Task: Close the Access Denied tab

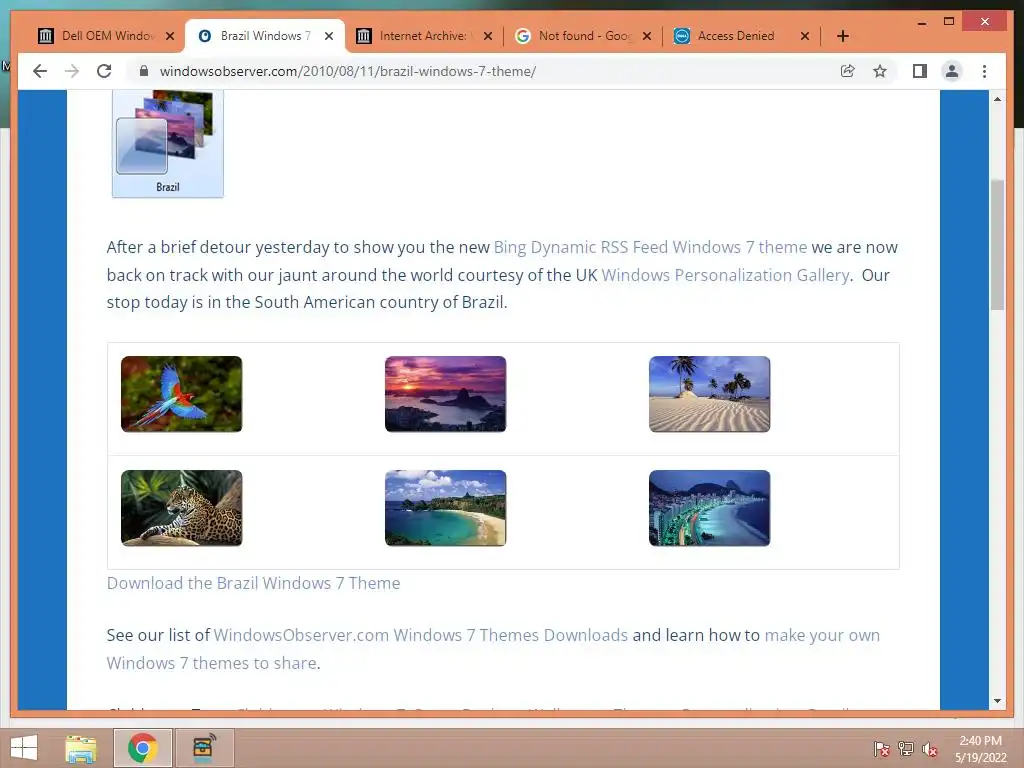Action: (x=805, y=36)
